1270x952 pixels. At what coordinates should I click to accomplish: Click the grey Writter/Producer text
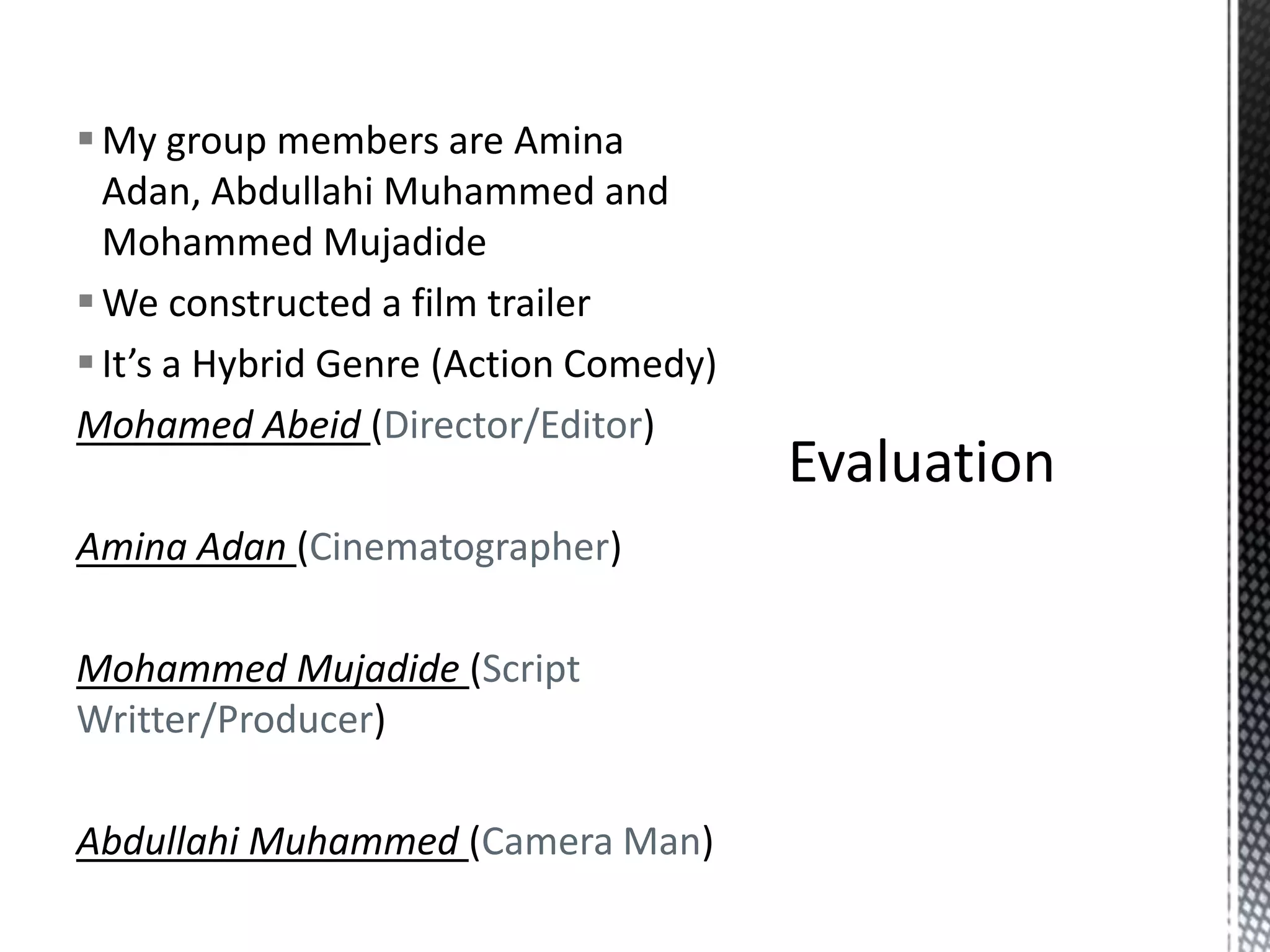click(225, 720)
